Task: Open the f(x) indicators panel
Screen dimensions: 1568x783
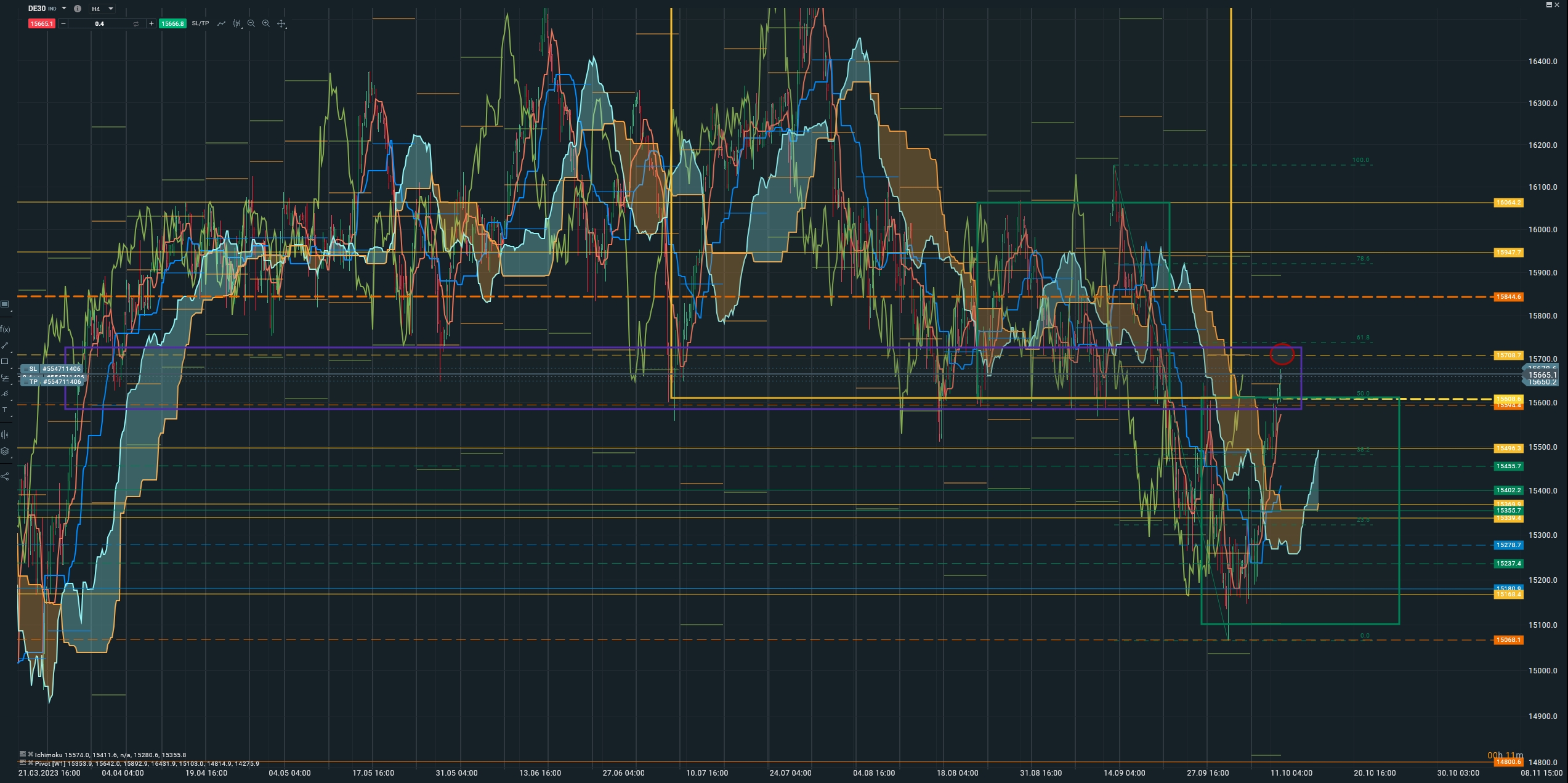Action: [5, 330]
